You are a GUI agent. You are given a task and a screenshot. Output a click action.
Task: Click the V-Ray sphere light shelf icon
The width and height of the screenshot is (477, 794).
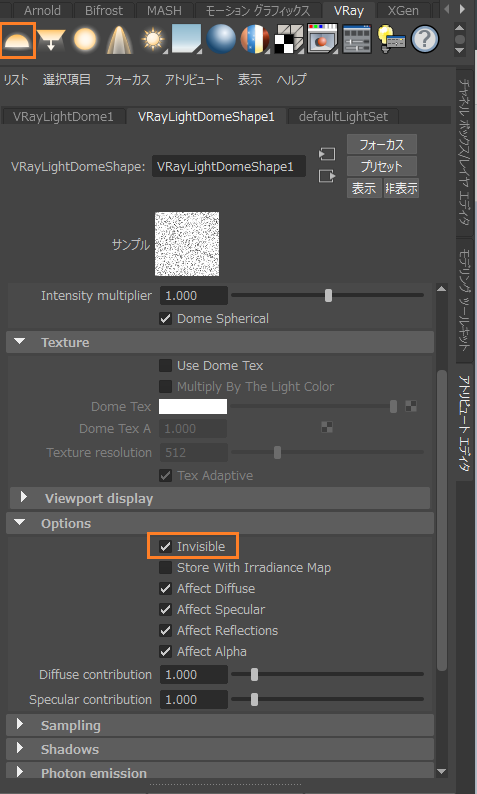pos(85,39)
